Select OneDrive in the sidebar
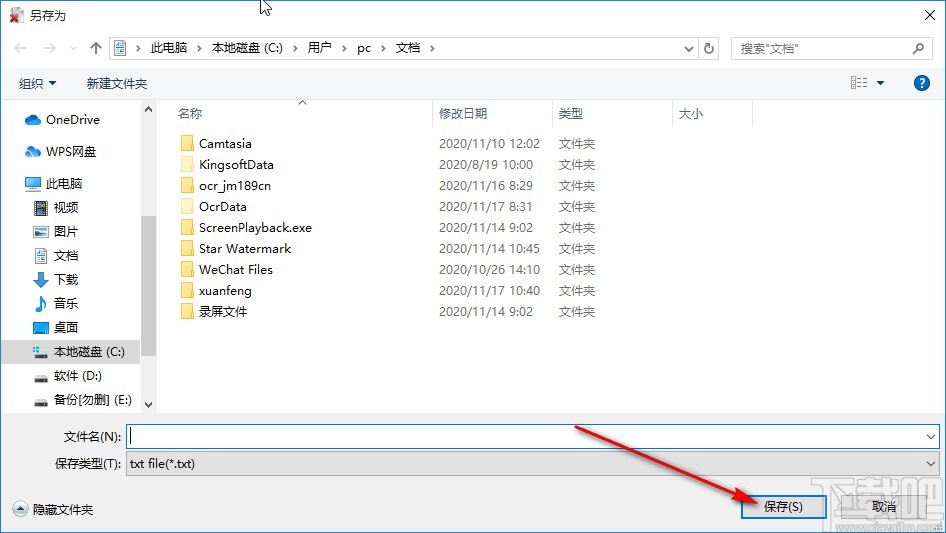This screenshot has height=533, width=946. coord(62,120)
